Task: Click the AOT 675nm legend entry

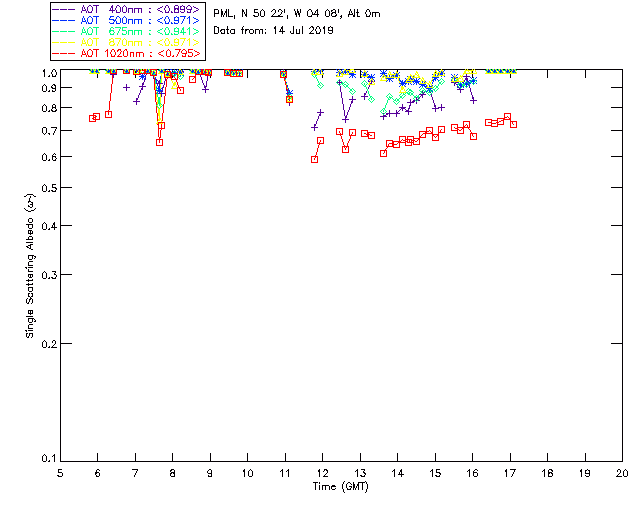Action: click(x=127, y=31)
